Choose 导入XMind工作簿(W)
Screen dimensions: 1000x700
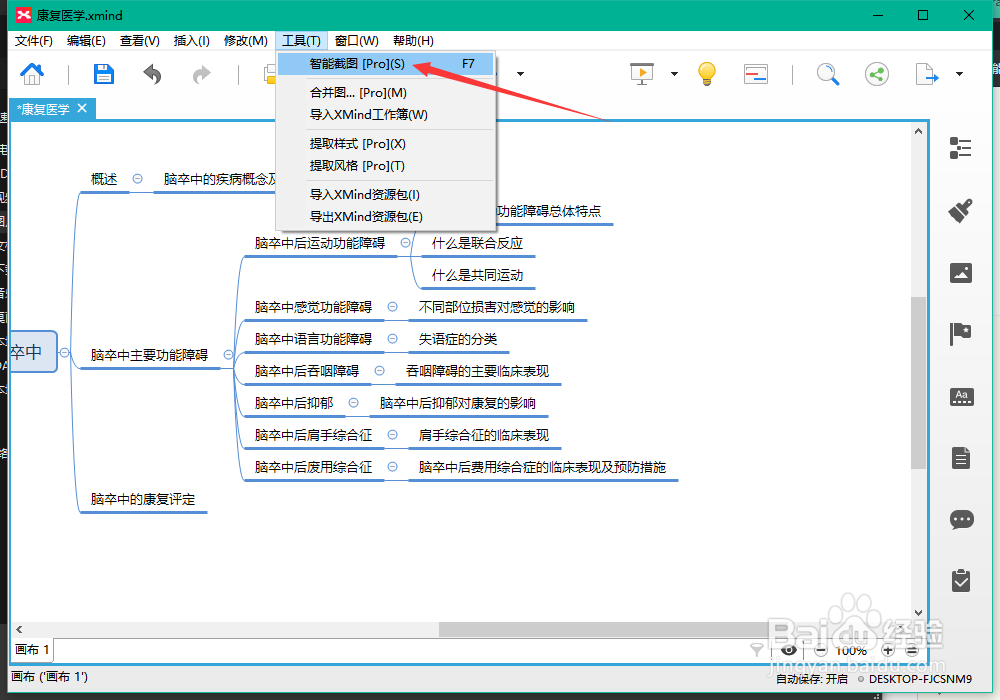coord(386,115)
